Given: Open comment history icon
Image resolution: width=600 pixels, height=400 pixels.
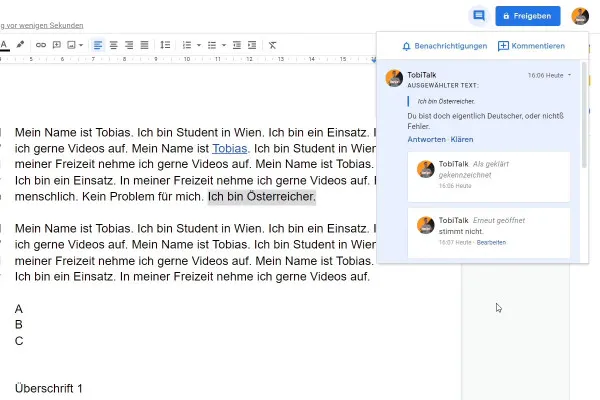Looking at the screenshot, I should [479, 16].
